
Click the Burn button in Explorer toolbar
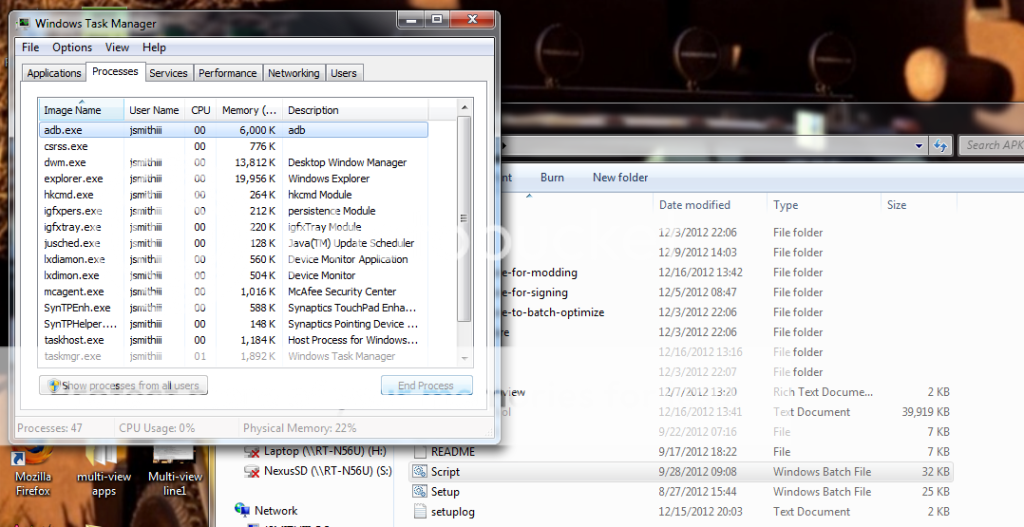[552, 177]
